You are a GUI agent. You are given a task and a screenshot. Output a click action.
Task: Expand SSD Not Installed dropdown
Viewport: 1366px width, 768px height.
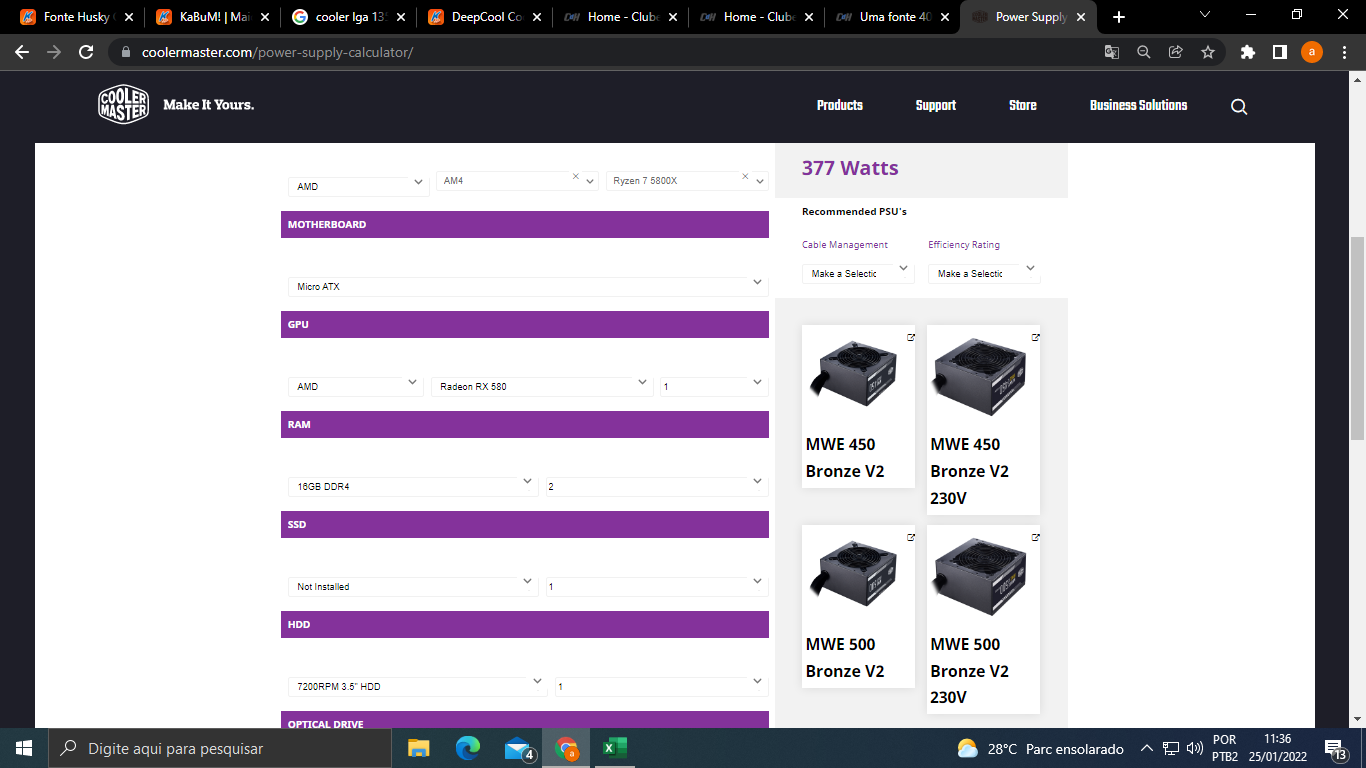[x=413, y=586]
